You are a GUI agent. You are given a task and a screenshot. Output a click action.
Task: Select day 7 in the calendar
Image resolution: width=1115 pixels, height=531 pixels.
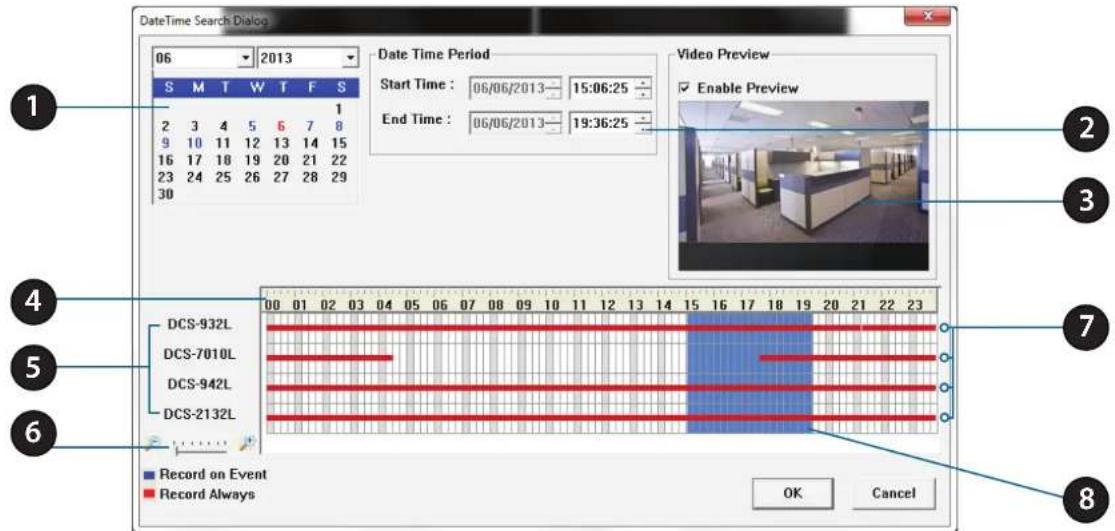(310, 126)
